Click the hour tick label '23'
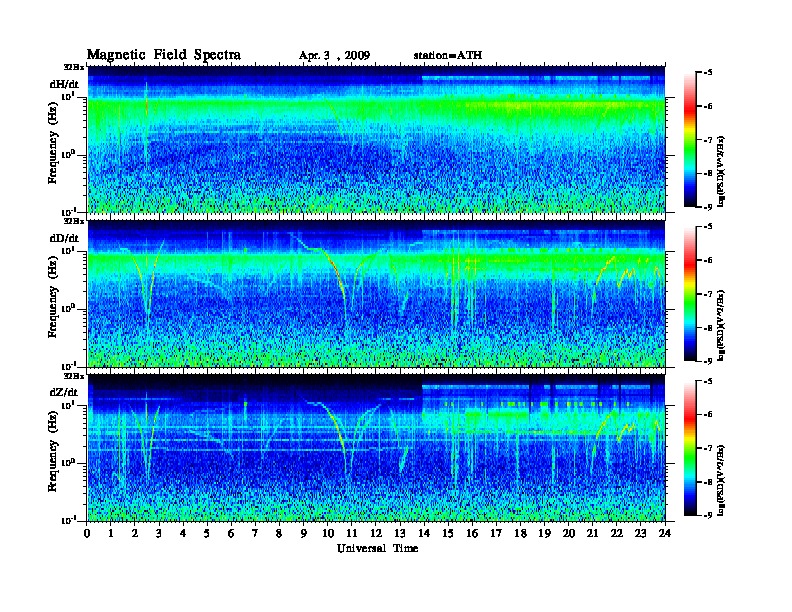 click(640, 534)
